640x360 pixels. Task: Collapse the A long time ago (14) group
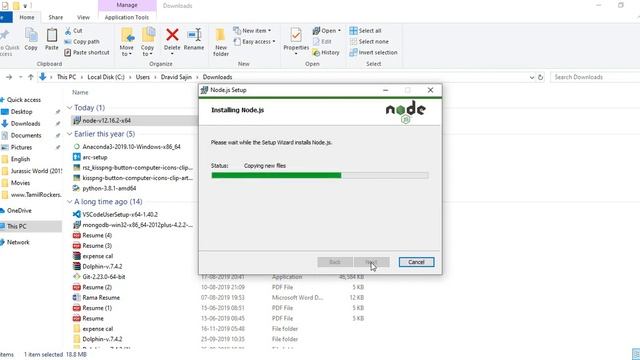[x=69, y=202]
